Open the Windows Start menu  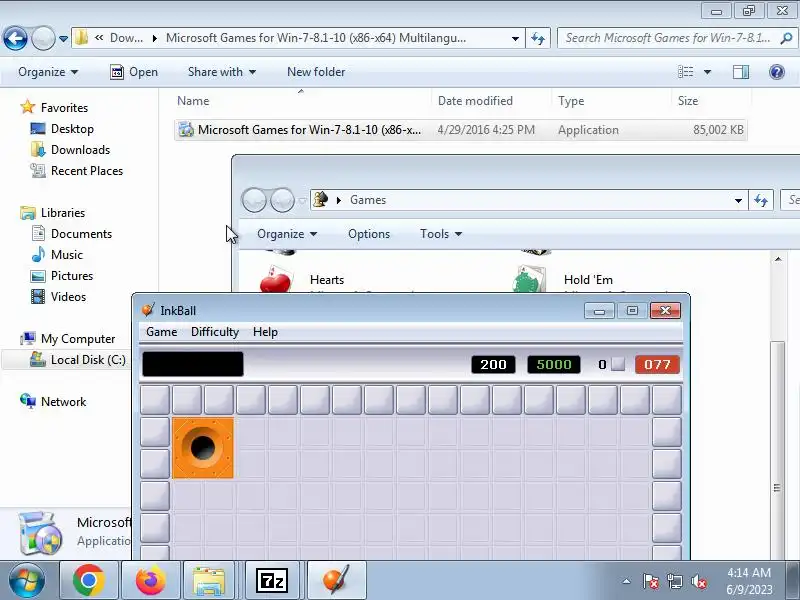26,581
